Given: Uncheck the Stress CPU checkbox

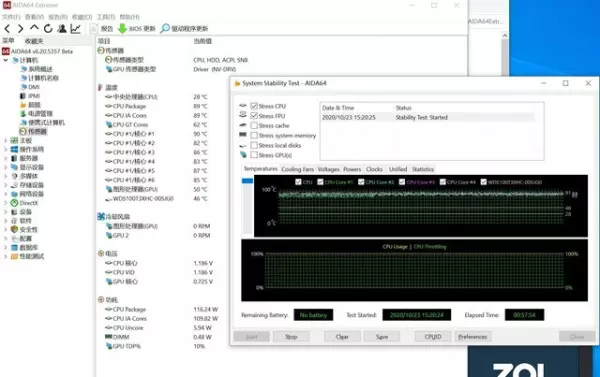Looking at the screenshot, I should [254, 106].
